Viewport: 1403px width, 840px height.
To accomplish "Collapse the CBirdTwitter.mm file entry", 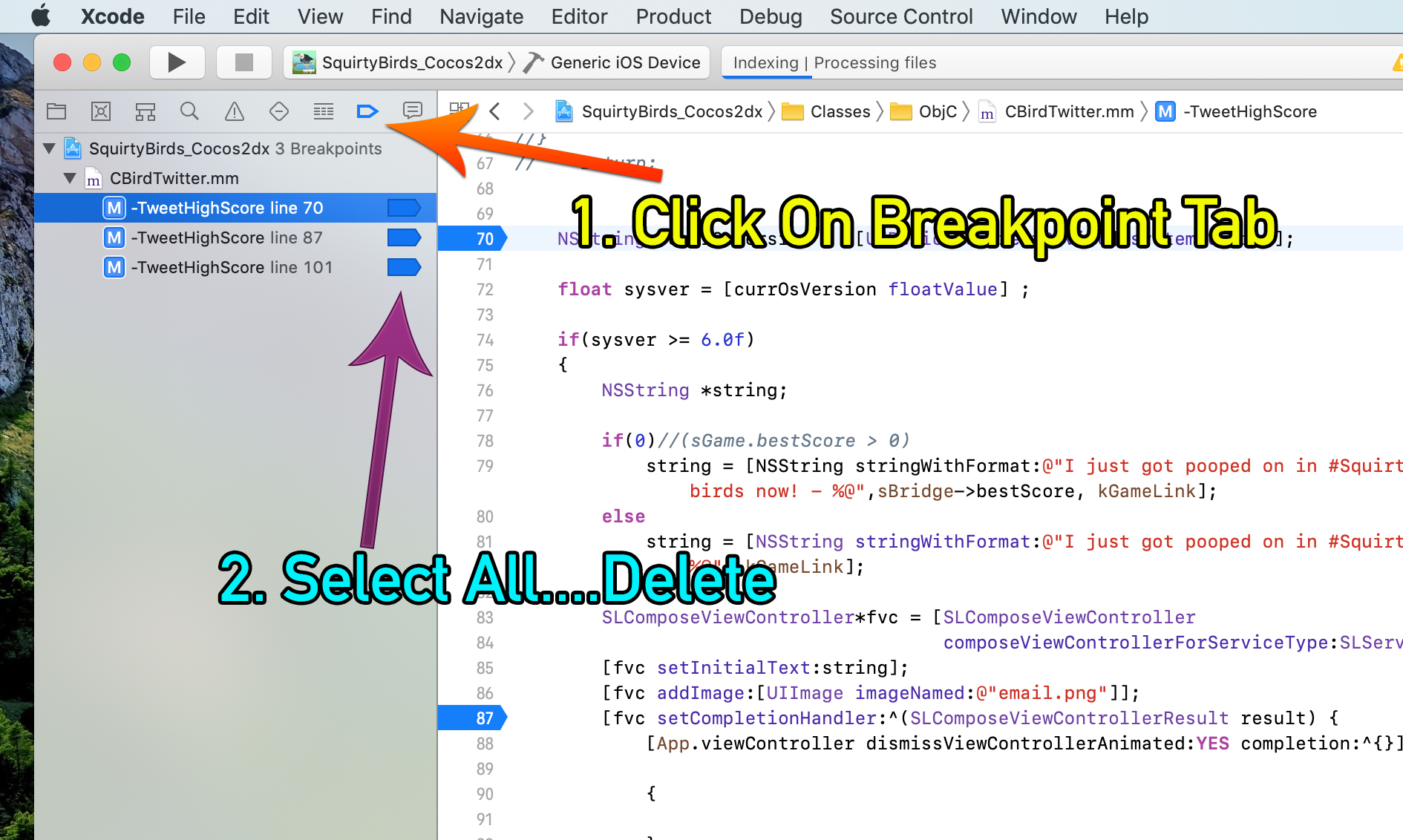I will click(x=70, y=178).
